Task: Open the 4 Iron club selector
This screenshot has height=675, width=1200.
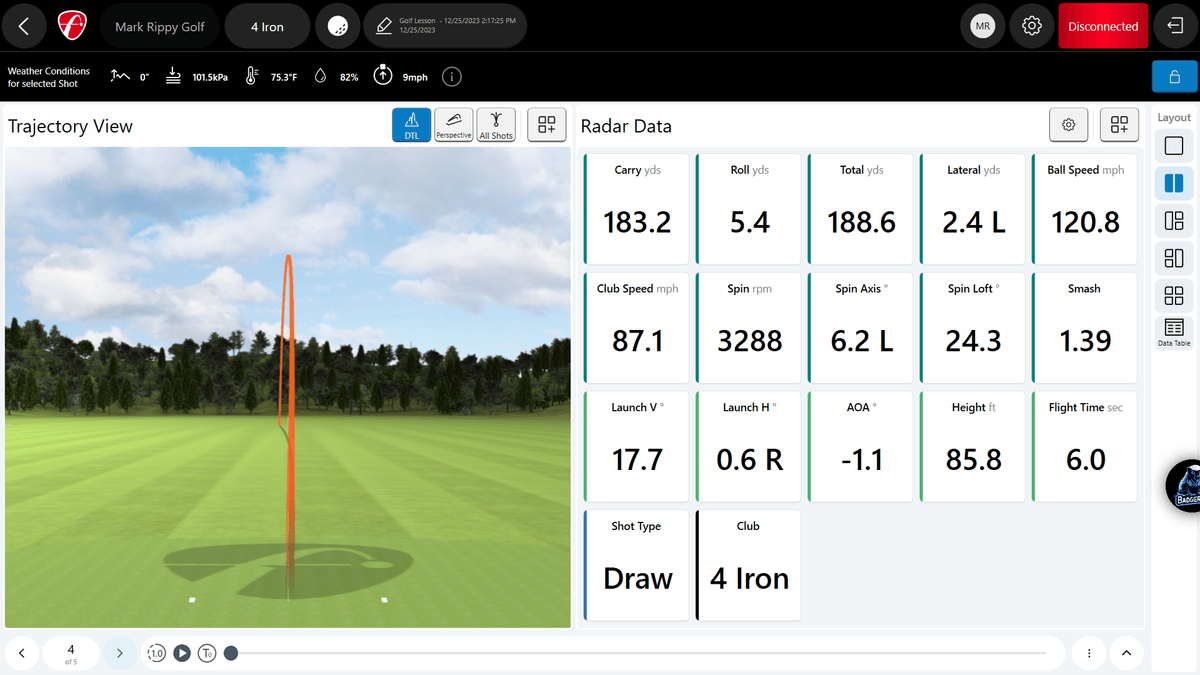Action: click(267, 27)
